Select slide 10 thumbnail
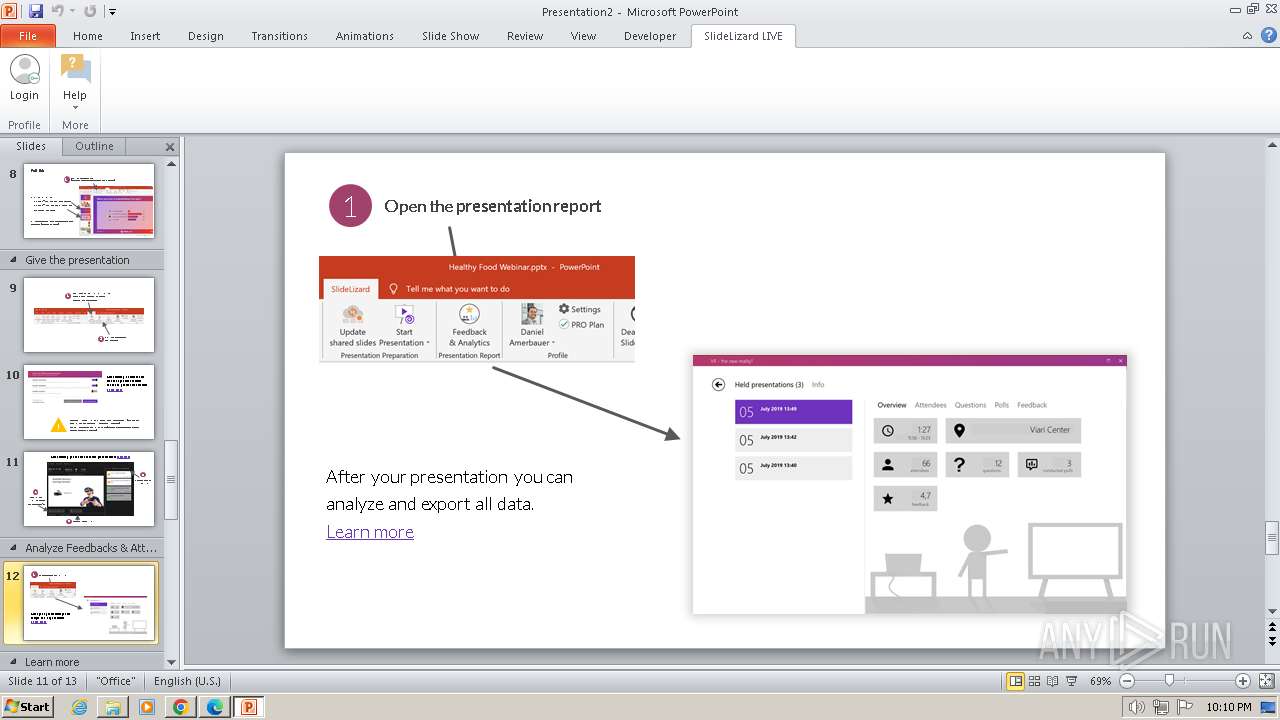The height and width of the screenshot is (720, 1280). (x=89, y=402)
